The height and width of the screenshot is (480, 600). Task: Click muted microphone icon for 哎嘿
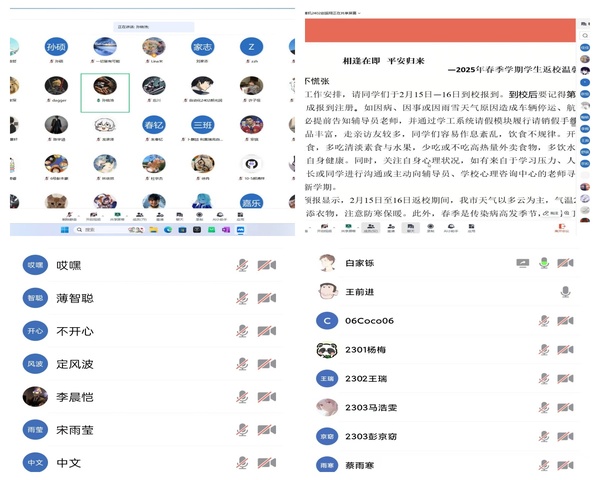[242, 265]
